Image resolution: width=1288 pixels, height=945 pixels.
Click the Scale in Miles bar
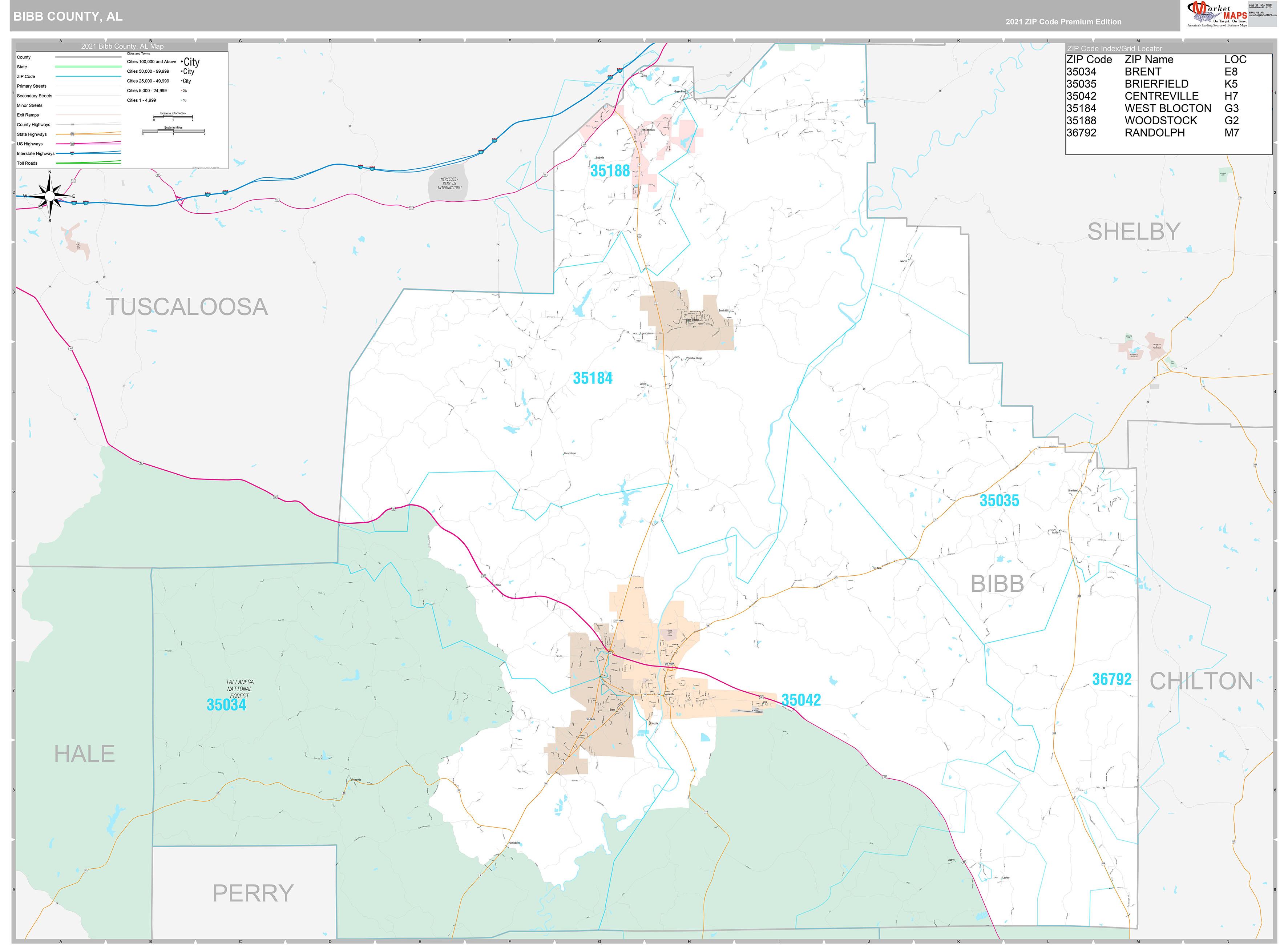pyautogui.click(x=174, y=131)
